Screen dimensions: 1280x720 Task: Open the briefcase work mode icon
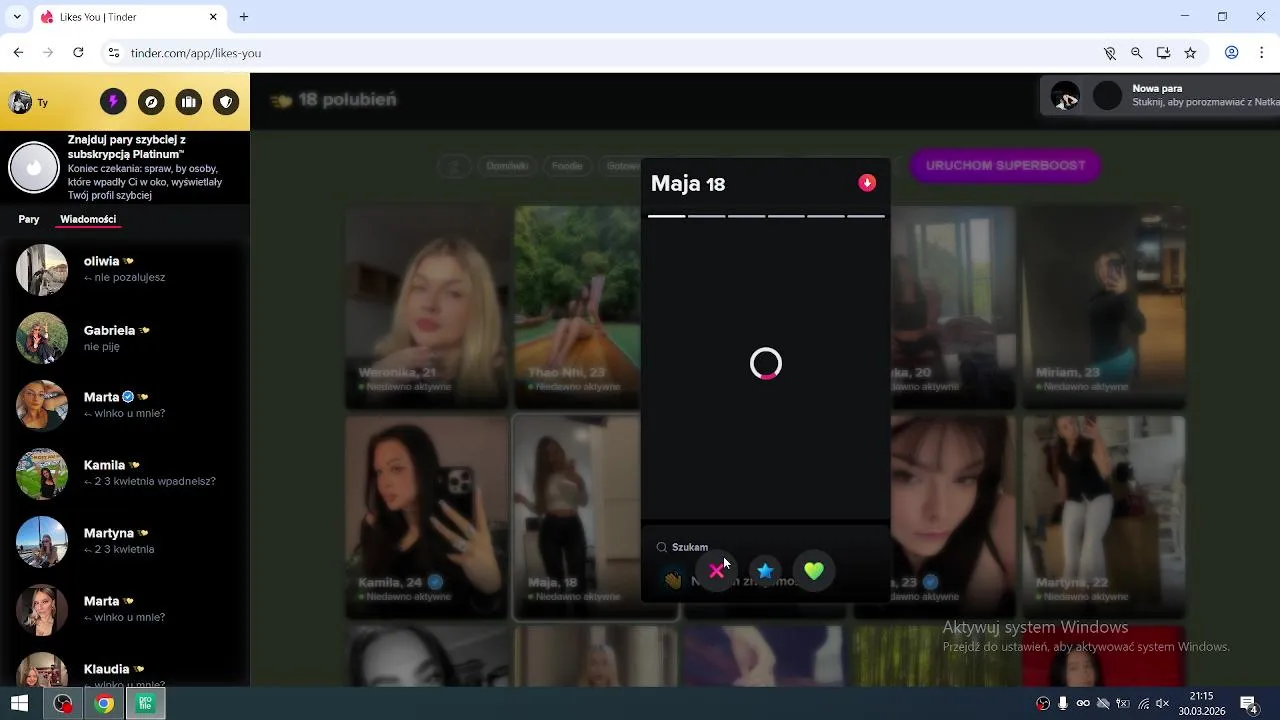[x=189, y=102]
